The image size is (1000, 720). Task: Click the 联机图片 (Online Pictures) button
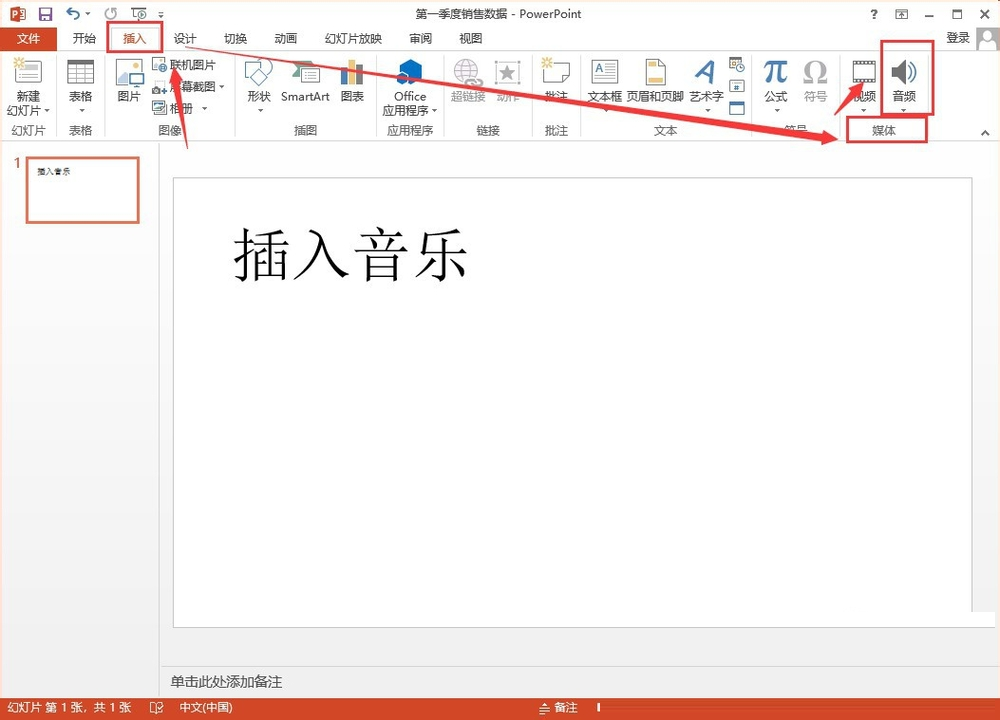tap(184, 64)
